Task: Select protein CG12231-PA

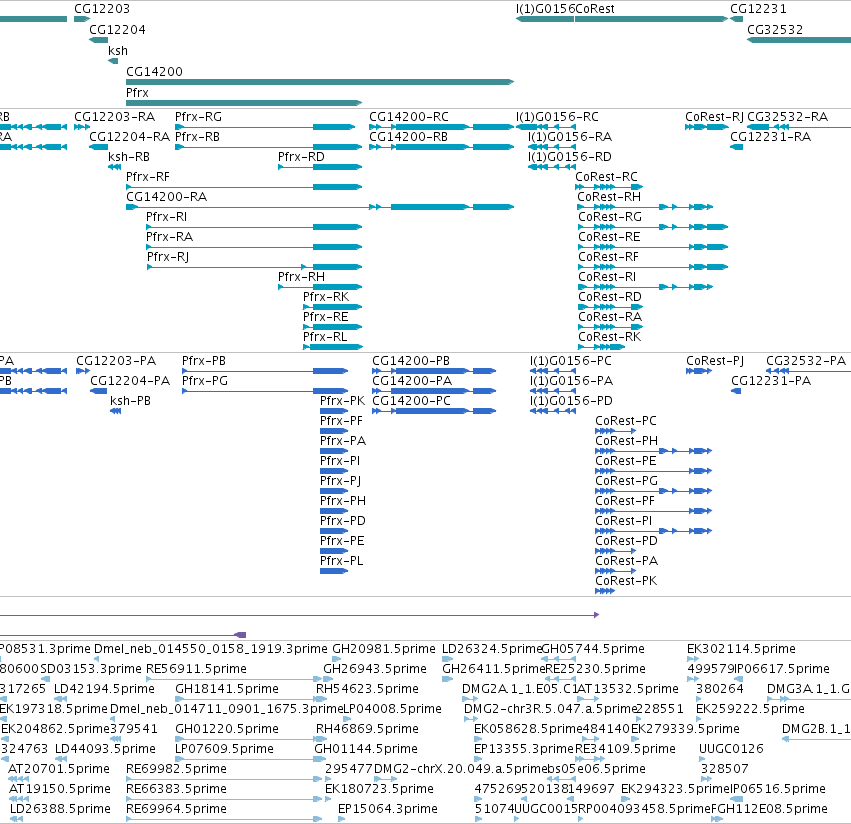Action: 736,391
